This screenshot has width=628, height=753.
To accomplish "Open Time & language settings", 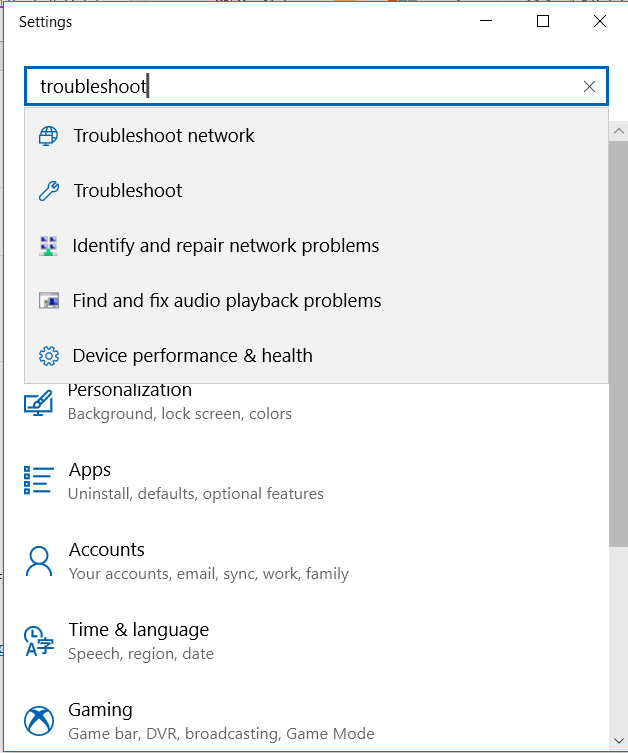I will click(118, 641).
